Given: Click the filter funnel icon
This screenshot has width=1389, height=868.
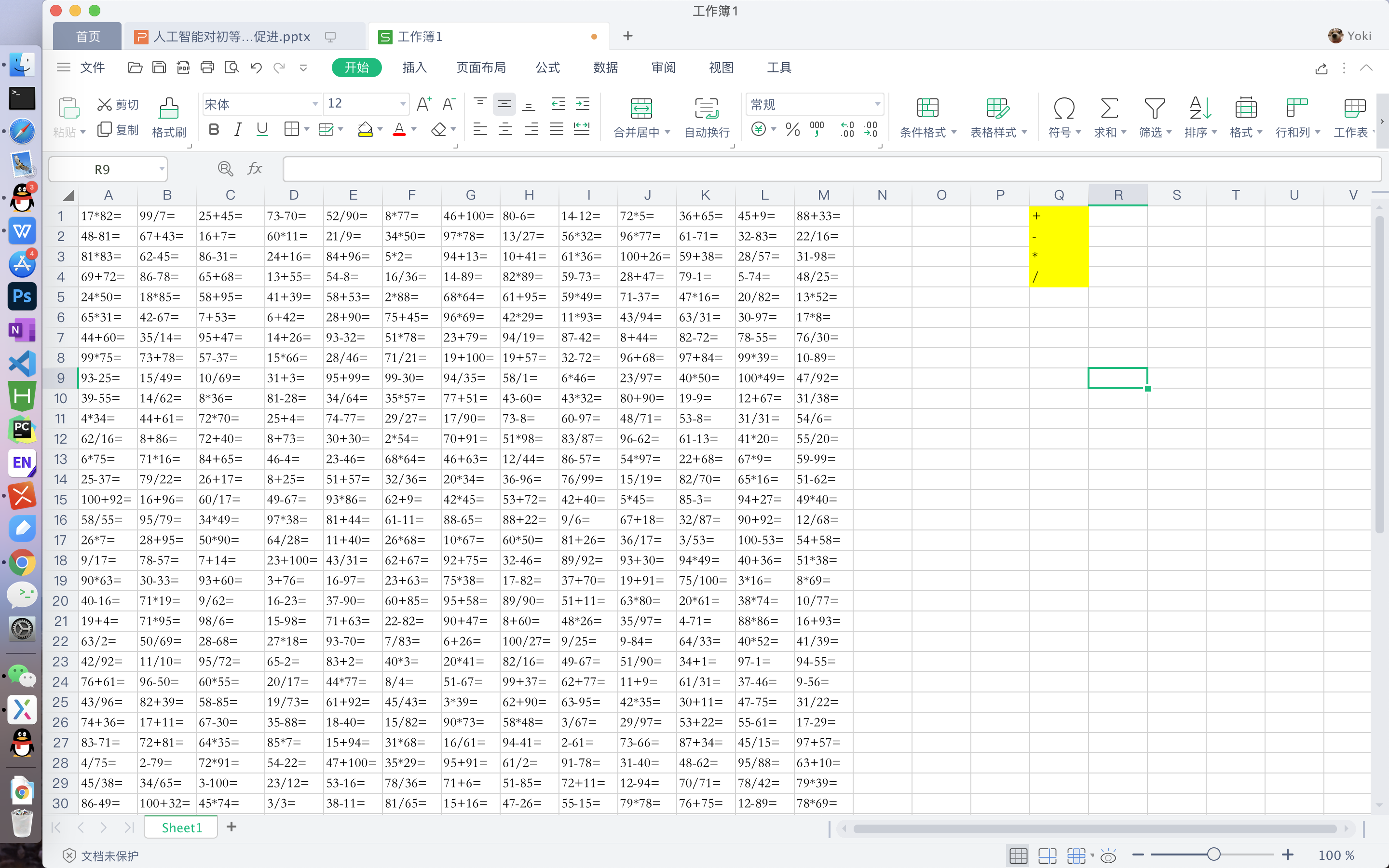Looking at the screenshot, I should [1154, 108].
